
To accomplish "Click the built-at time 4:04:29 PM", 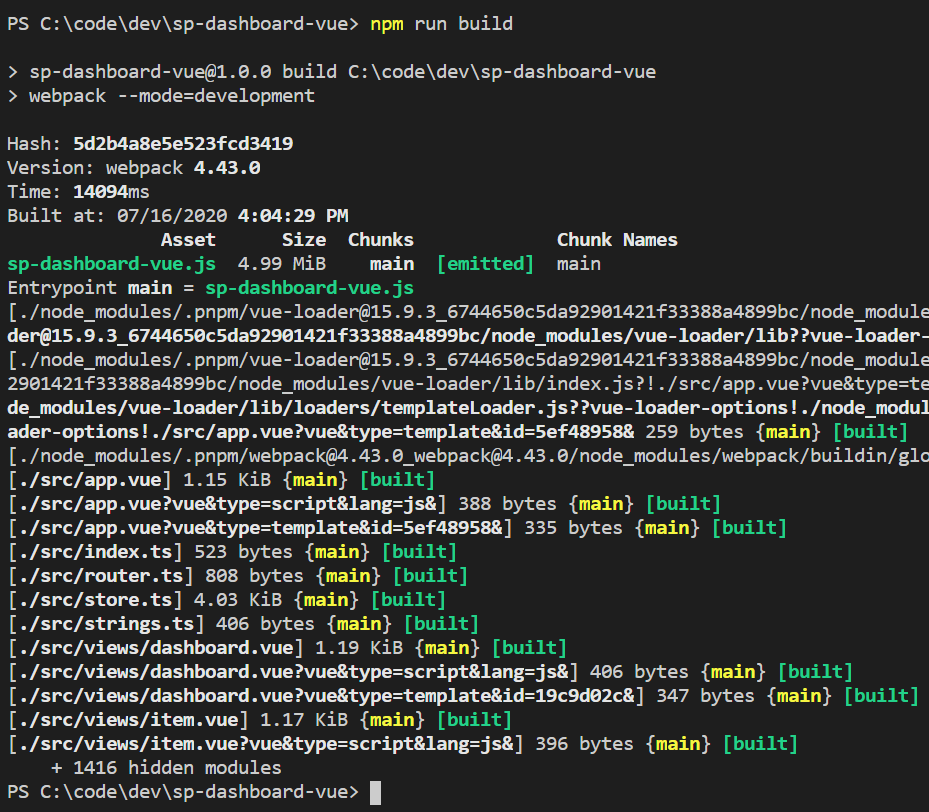I will (293, 216).
